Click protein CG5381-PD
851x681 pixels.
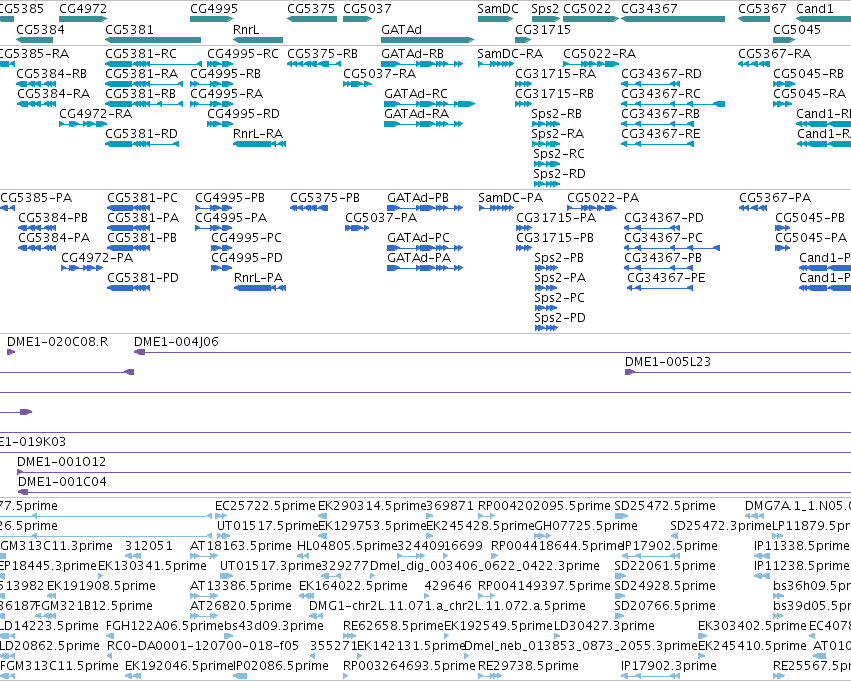click(143, 278)
